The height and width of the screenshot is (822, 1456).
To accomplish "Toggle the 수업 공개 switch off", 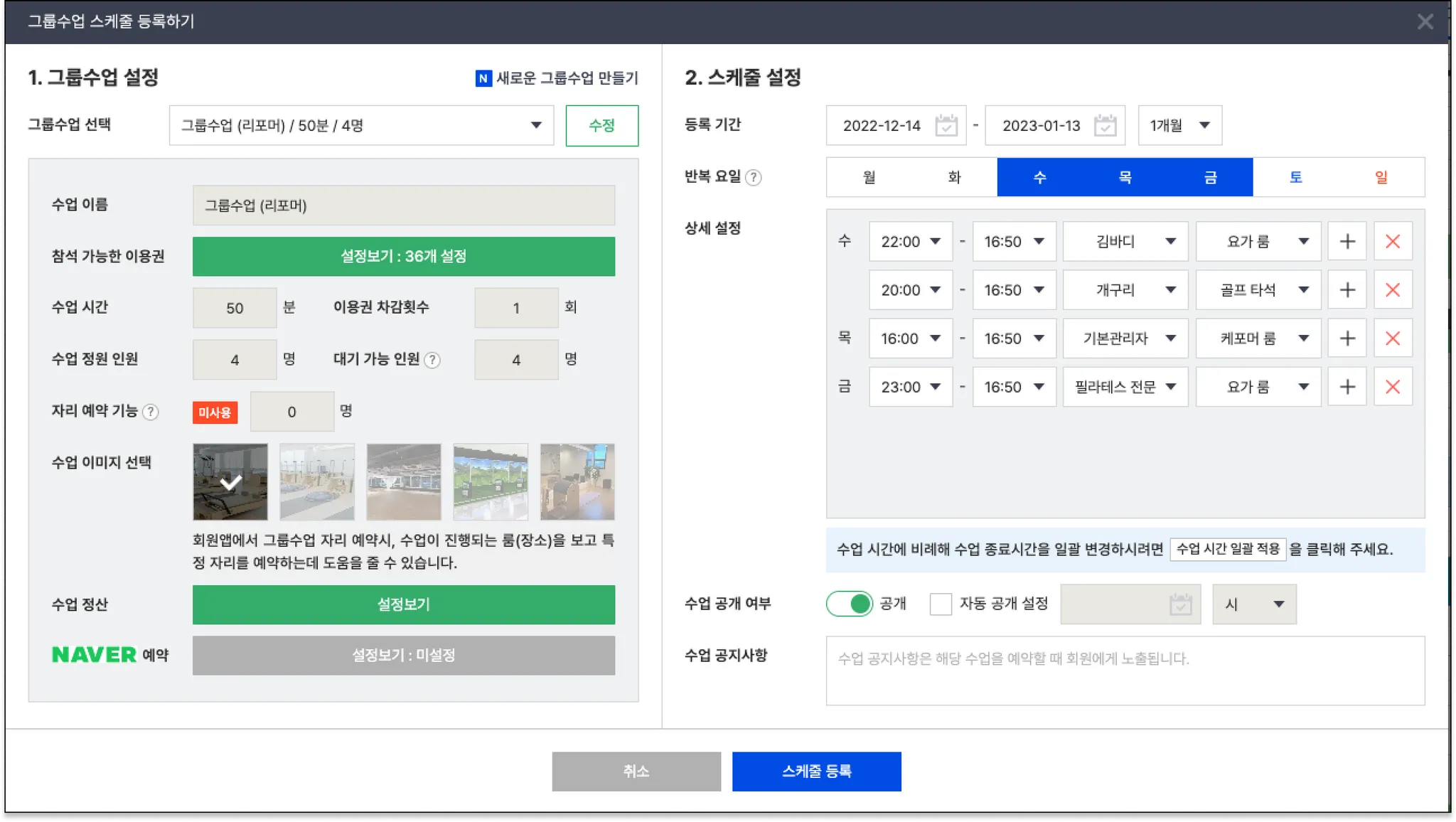I will [849, 604].
